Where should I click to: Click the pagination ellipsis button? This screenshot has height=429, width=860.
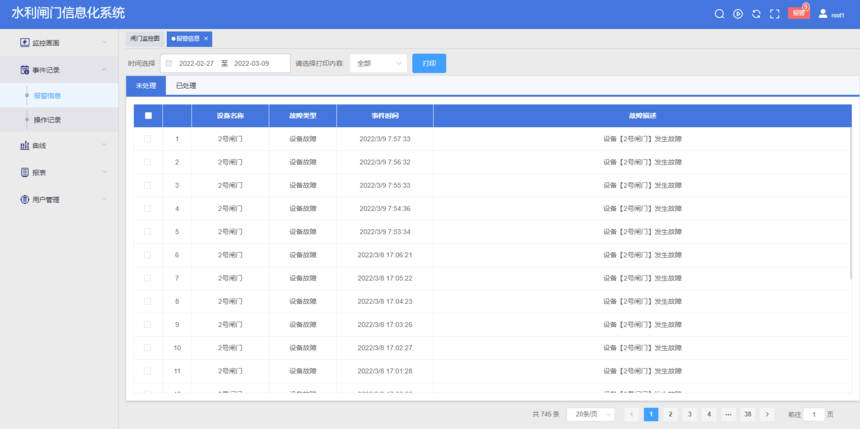pyautogui.click(x=728, y=414)
